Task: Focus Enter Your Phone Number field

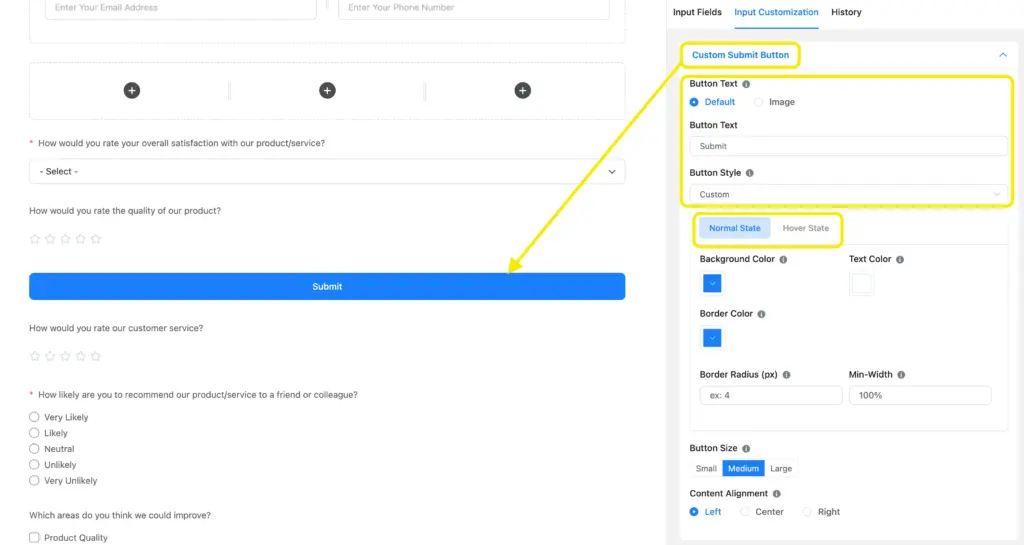Action: click(x=473, y=8)
